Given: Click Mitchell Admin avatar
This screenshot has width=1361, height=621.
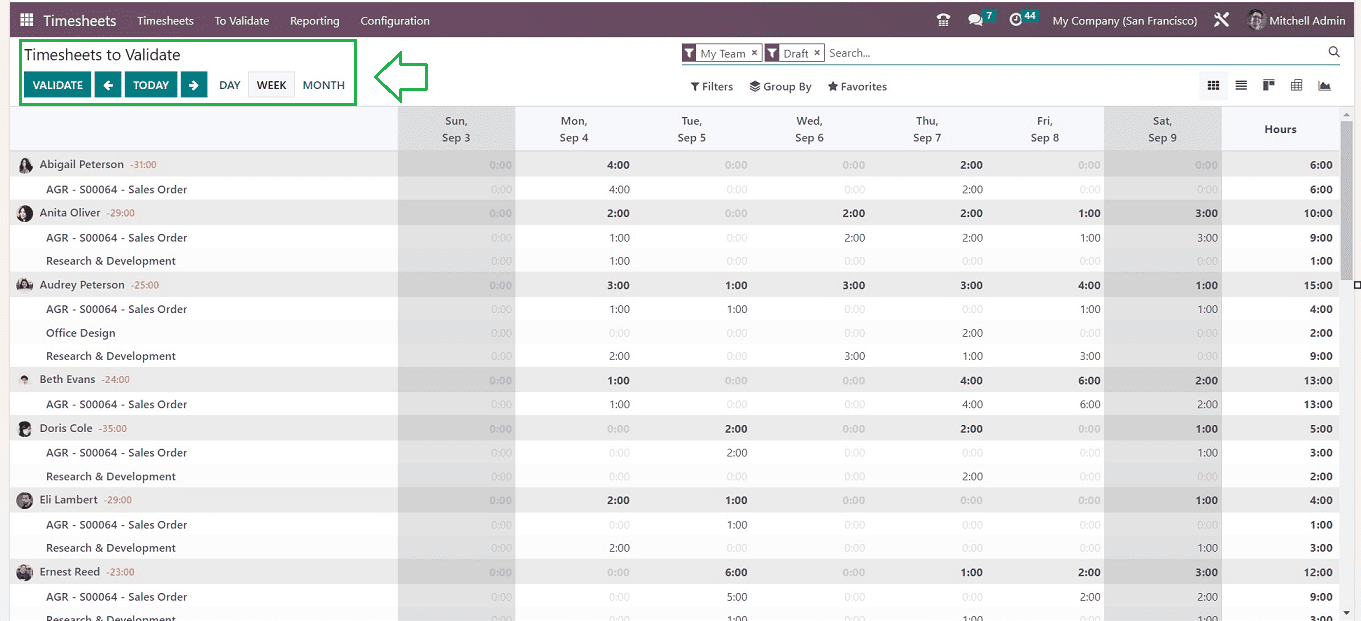Looking at the screenshot, I should (1256, 20).
